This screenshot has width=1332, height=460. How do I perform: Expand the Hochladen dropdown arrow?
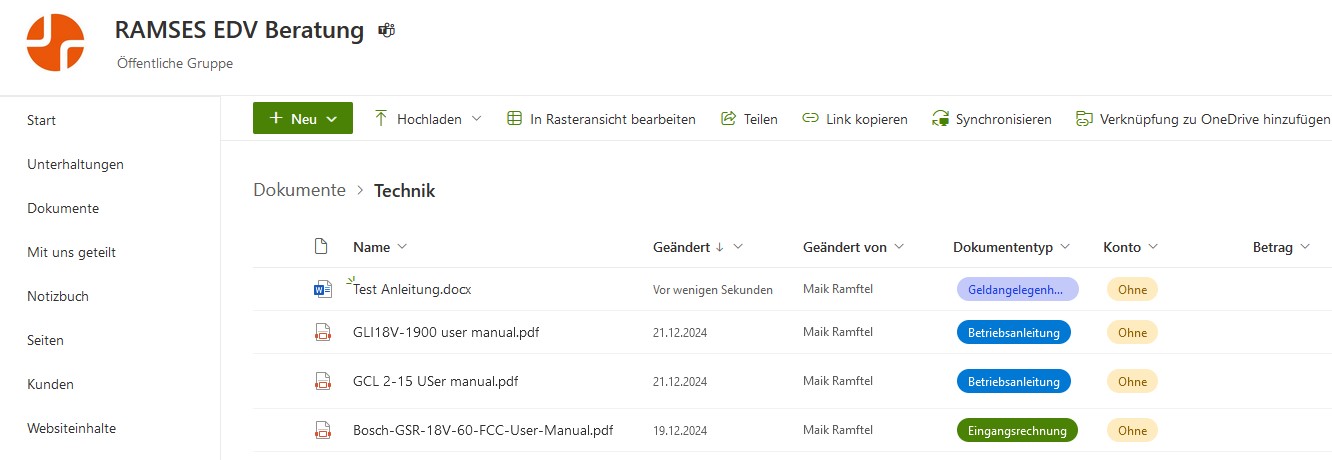pyautogui.click(x=476, y=119)
